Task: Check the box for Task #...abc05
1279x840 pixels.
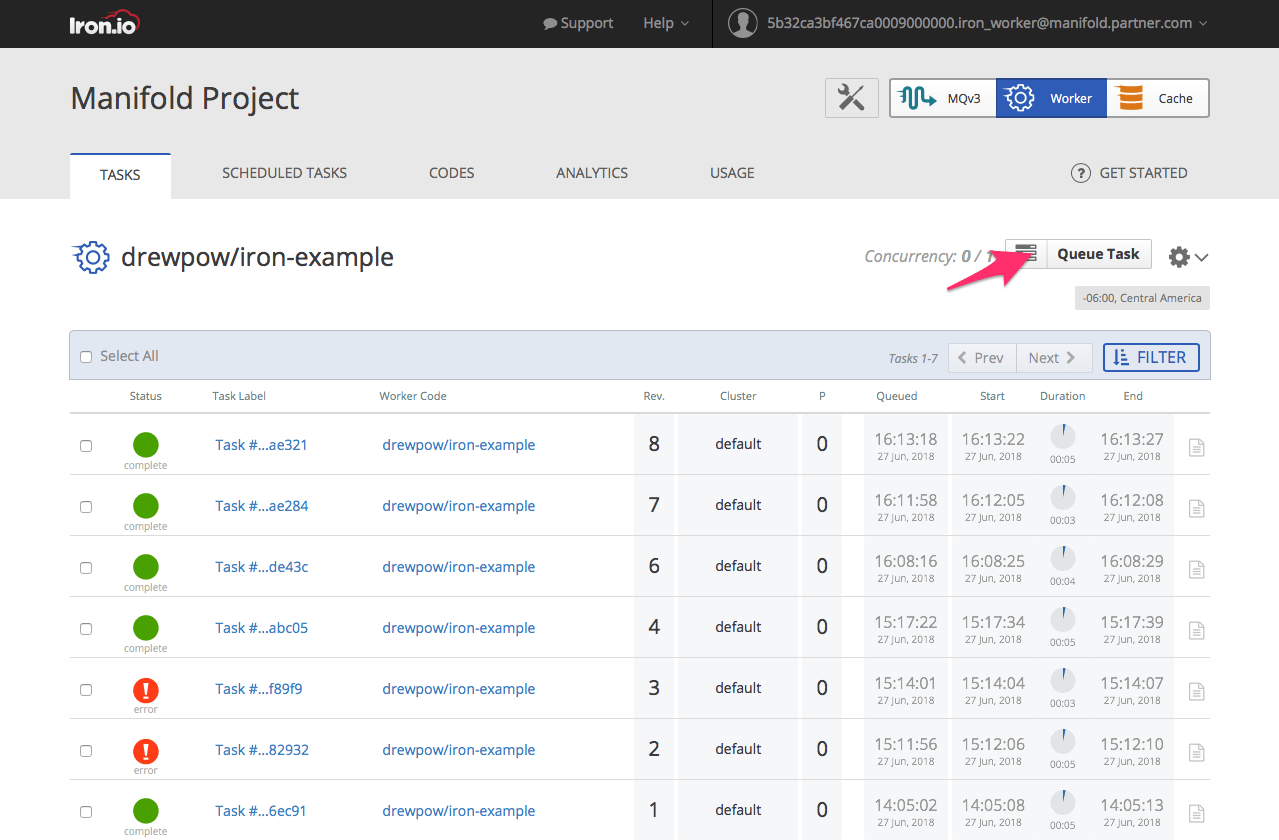Action: point(86,629)
